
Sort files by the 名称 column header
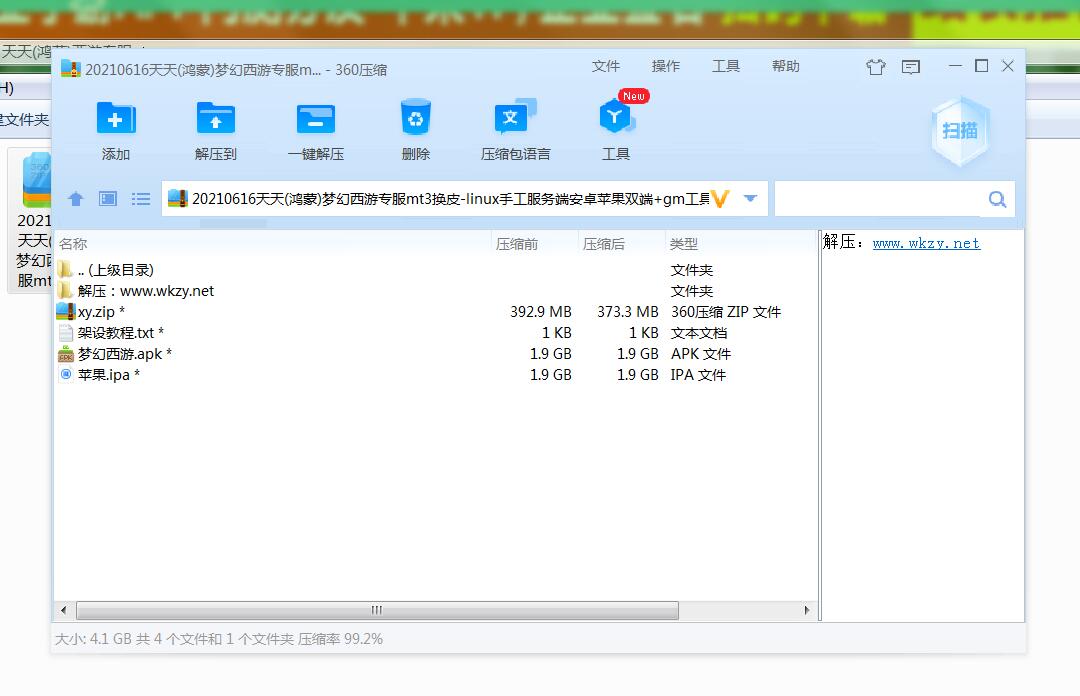tap(73, 244)
